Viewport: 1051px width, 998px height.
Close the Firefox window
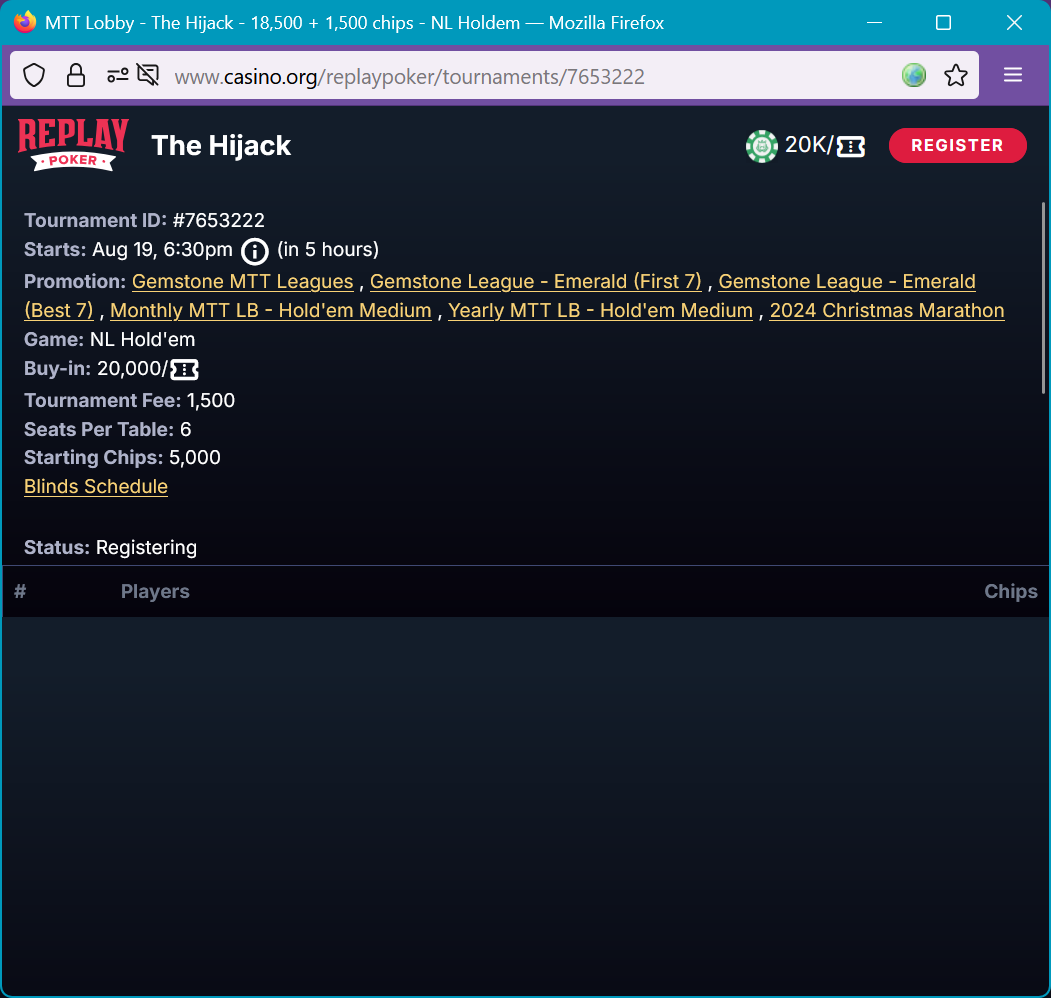click(x=1014, y=23)
